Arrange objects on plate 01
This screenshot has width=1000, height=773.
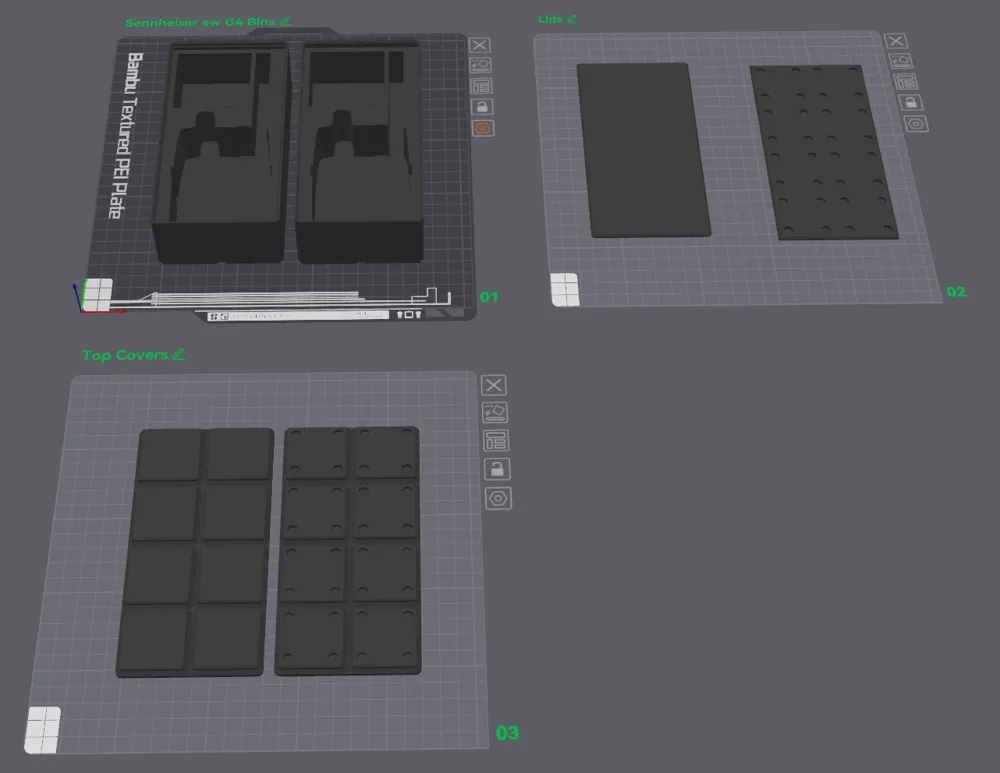(482, 86)
